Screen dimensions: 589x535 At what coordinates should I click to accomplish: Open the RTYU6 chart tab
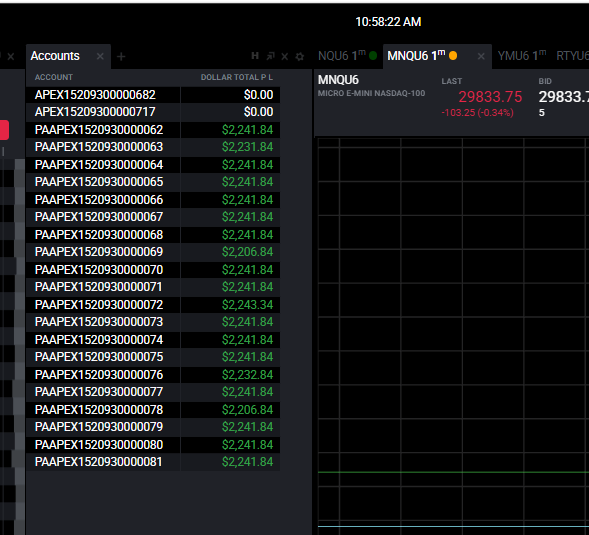point(572,56)
